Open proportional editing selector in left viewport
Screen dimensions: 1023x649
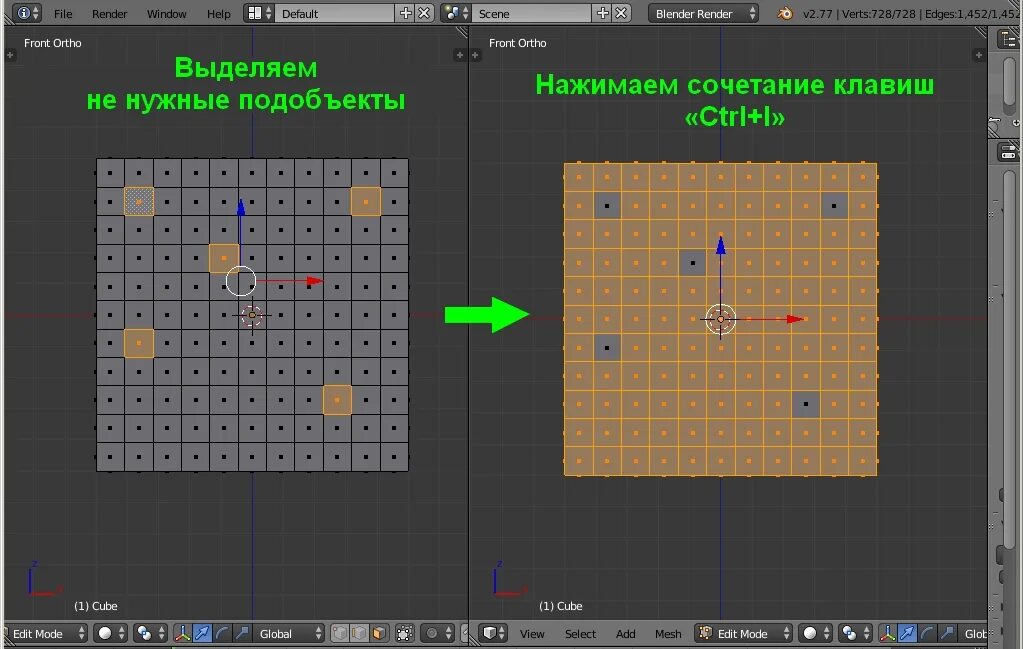[x=437, y=633]
